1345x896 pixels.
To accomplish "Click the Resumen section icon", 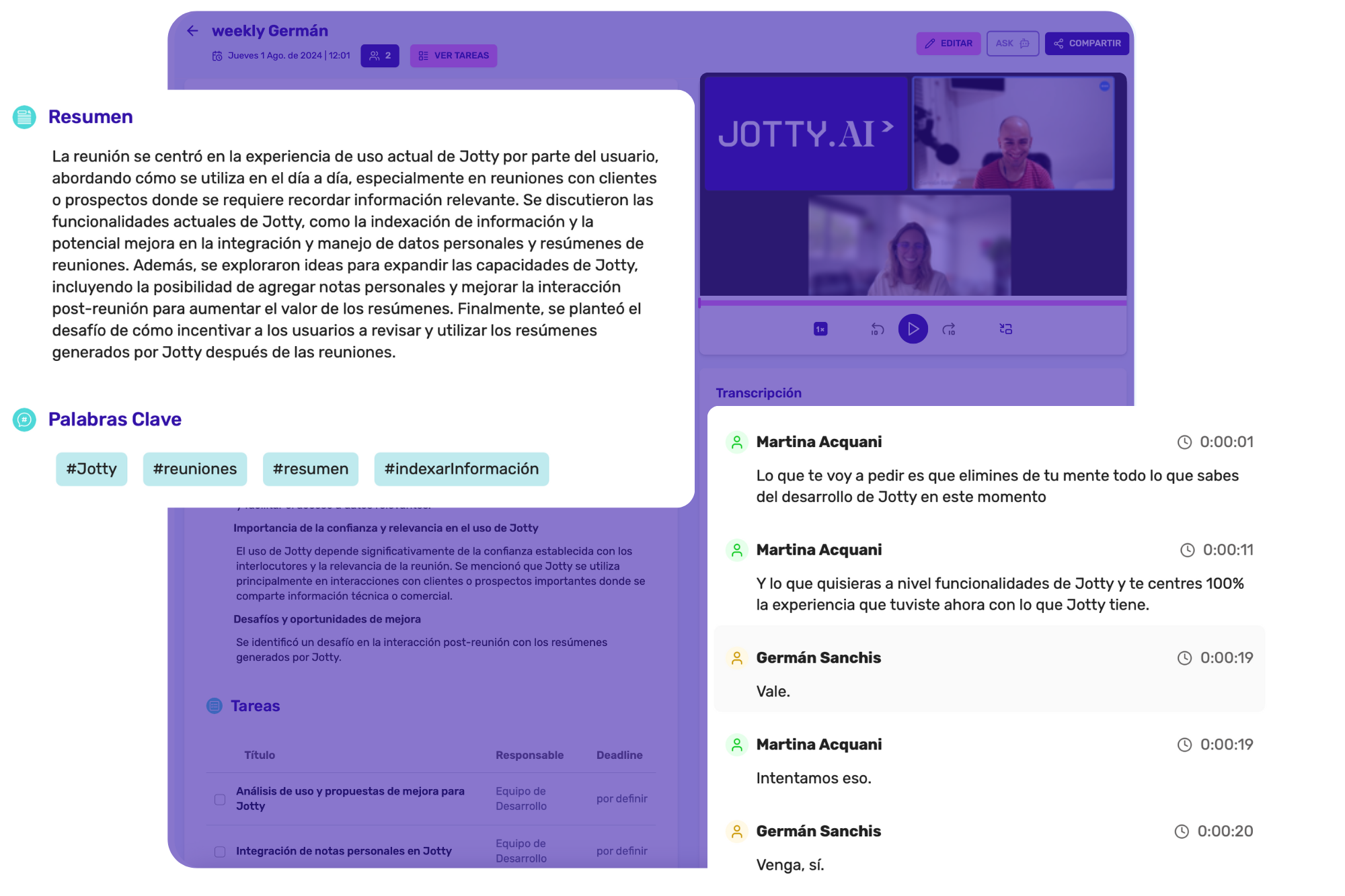I will (x=24, y=117).
